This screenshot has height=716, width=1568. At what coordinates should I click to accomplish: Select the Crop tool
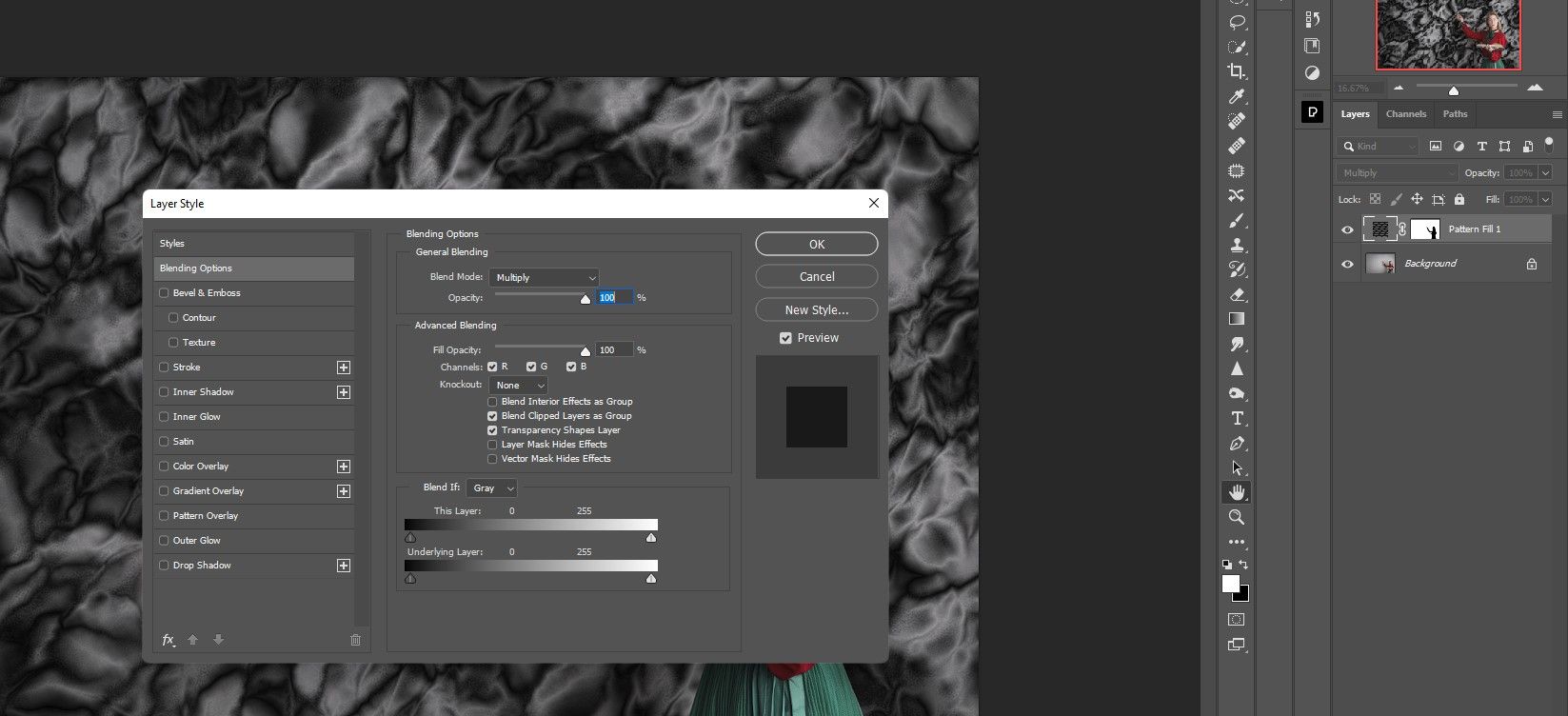[x=1237, y=71]
